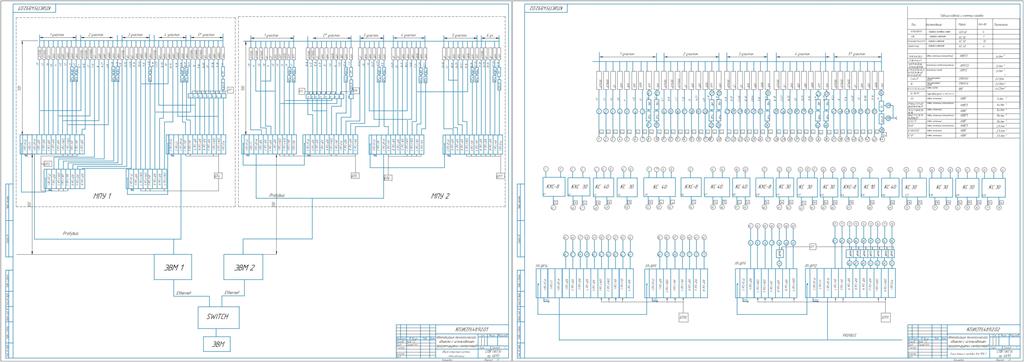Click the right sheet title block stamp

963,341
